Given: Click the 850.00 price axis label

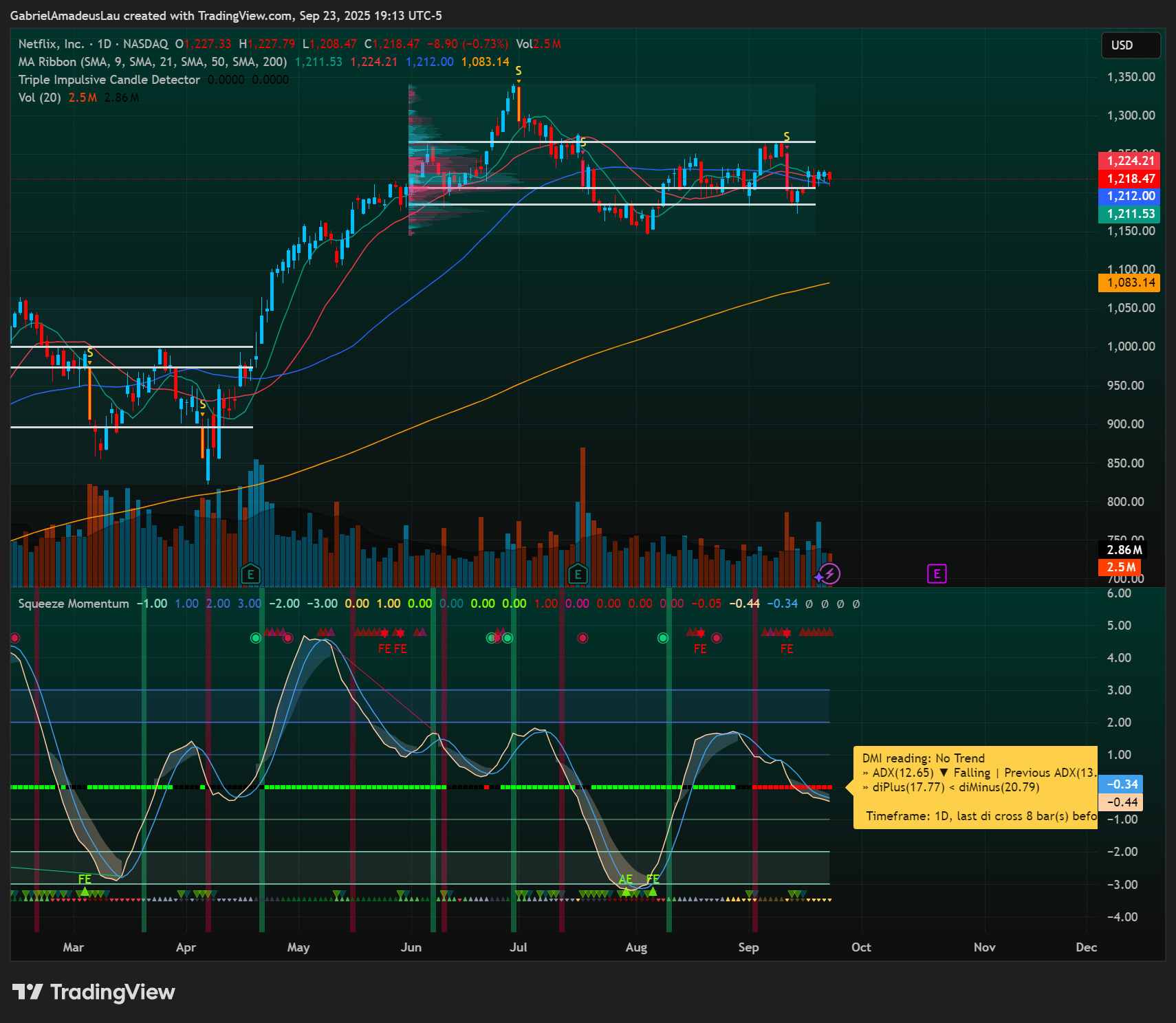Looking at the screenshot, I should click(x=1125, y=463).
